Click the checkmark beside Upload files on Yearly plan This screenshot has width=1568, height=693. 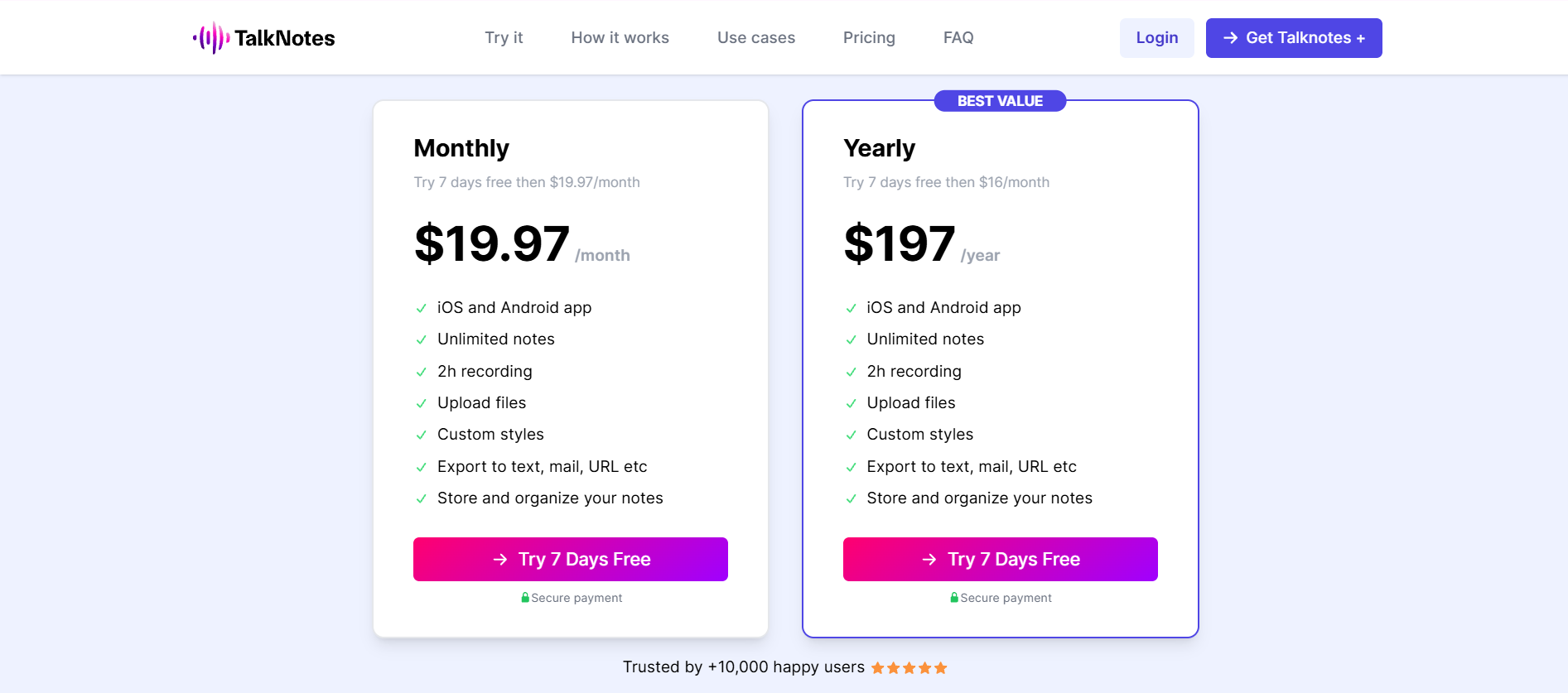(851, 403)
